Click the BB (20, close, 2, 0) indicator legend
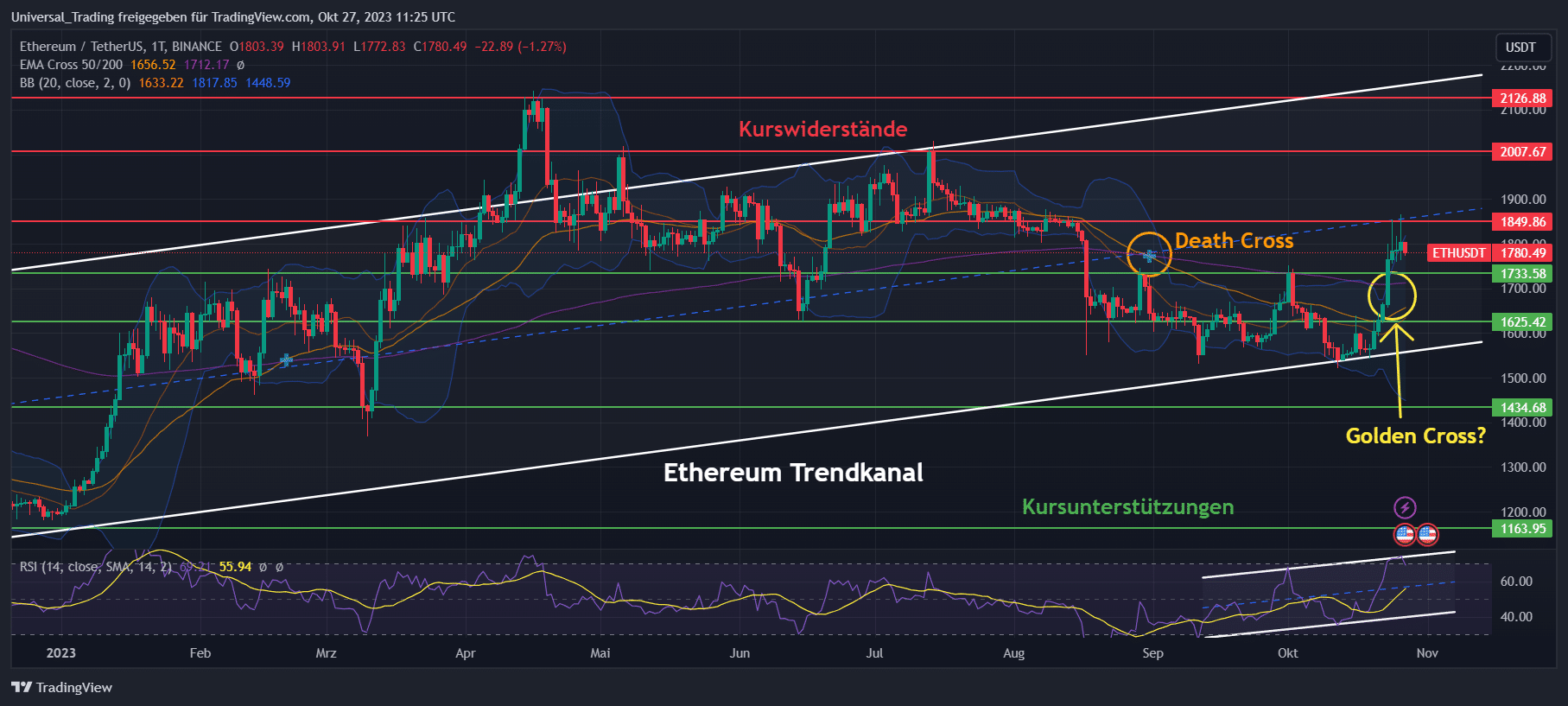This screenshot has height=706, width=1568. pos(75,83)
